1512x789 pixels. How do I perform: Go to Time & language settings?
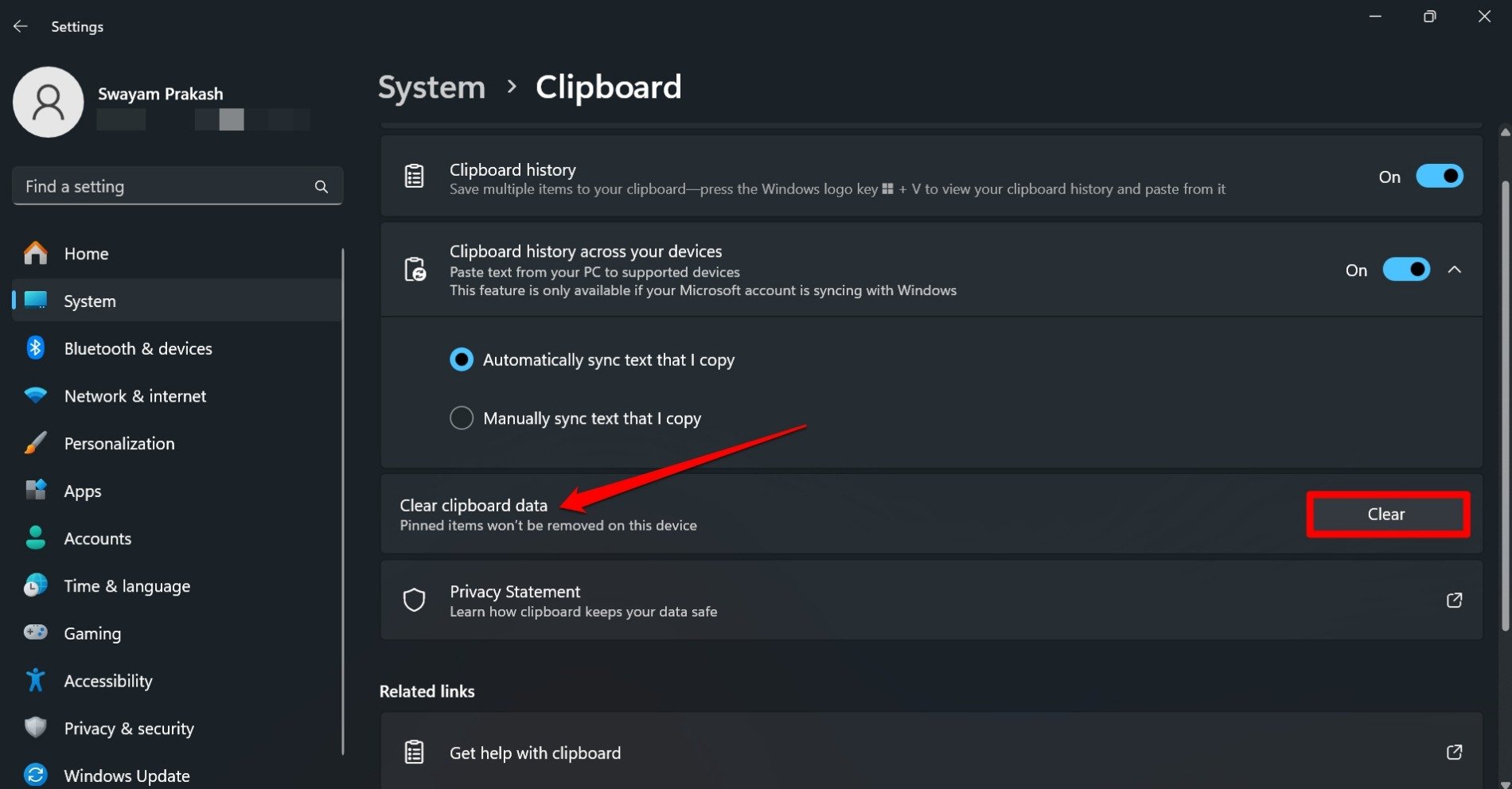tap(127, 586)
